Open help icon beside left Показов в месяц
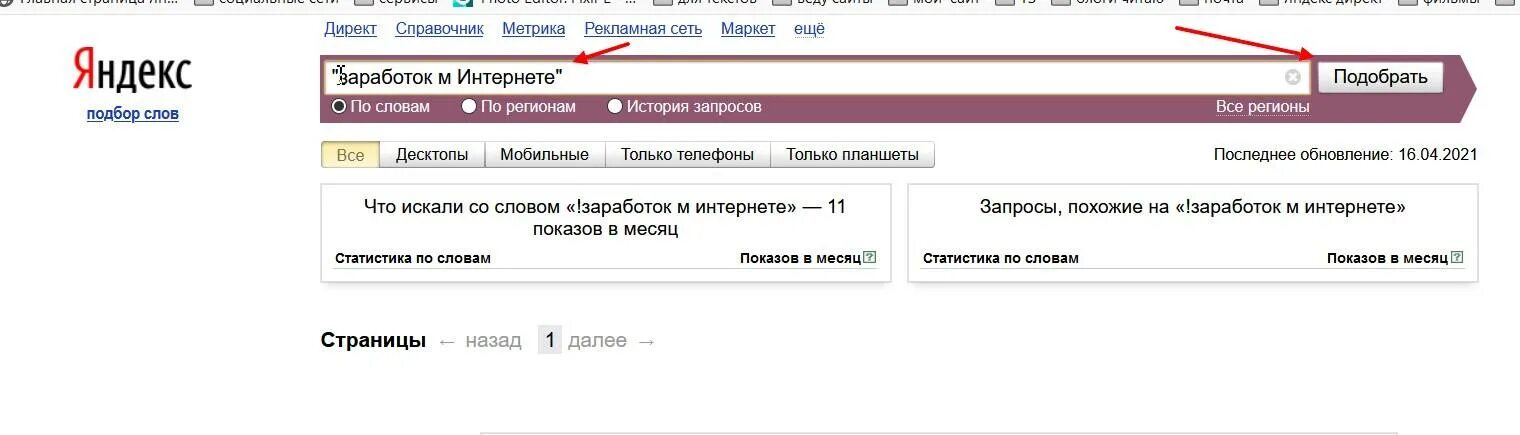1520x435 pixels. pyautogui.click(x=870, y=257)
